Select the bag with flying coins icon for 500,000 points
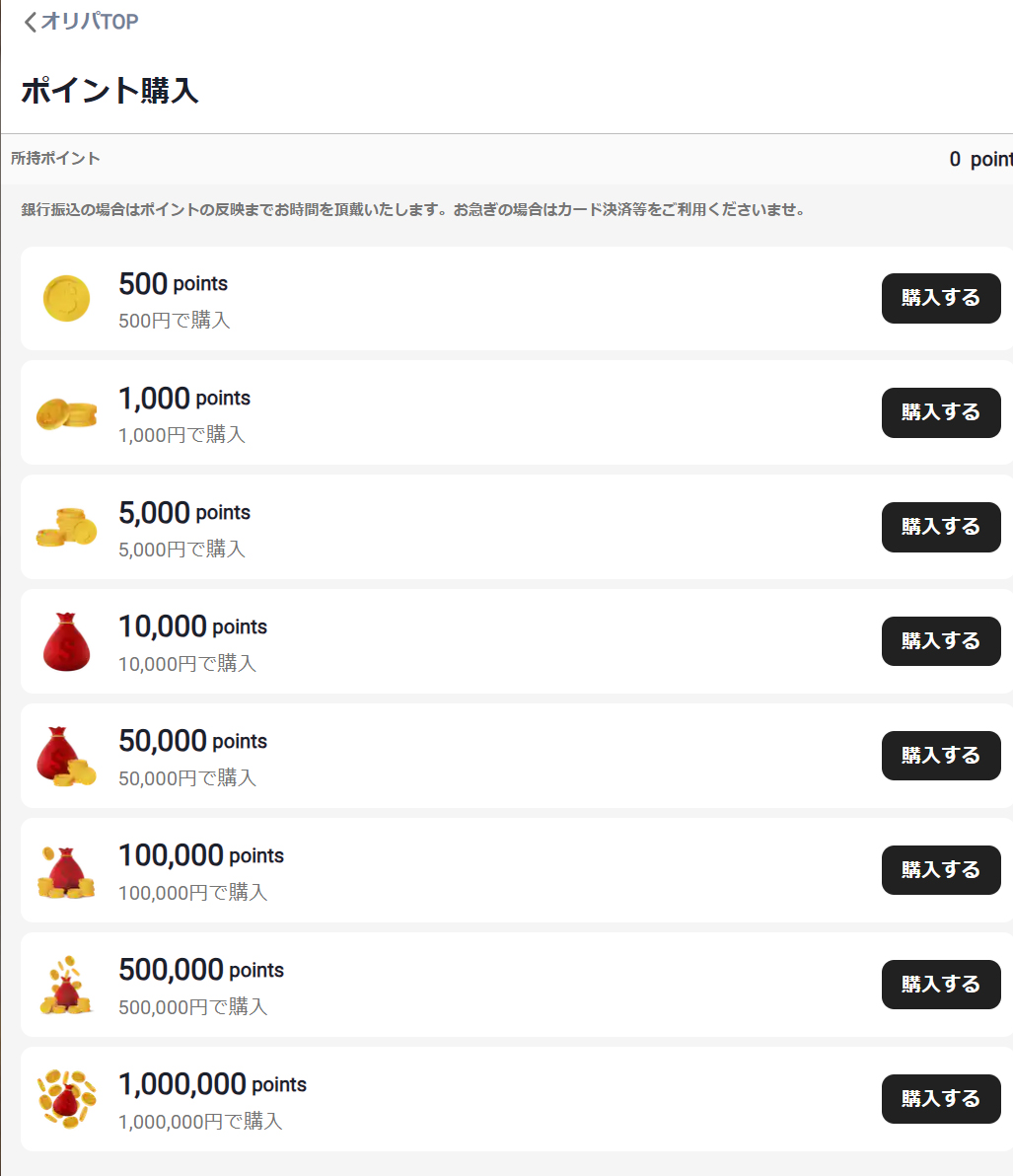Screen dimensions: 1013x1176 (67, 985)
